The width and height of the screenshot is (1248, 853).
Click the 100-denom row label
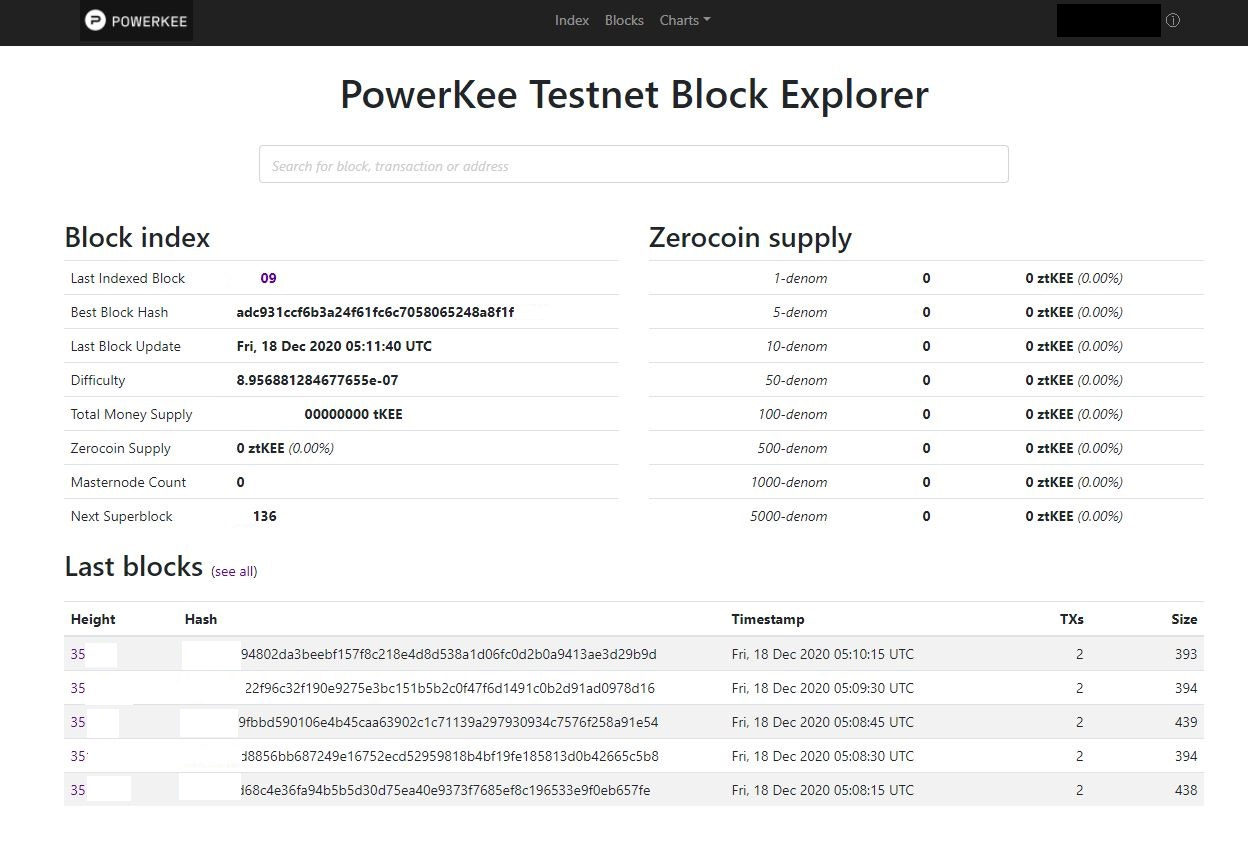pyautogui.click(x=793, y=414)
